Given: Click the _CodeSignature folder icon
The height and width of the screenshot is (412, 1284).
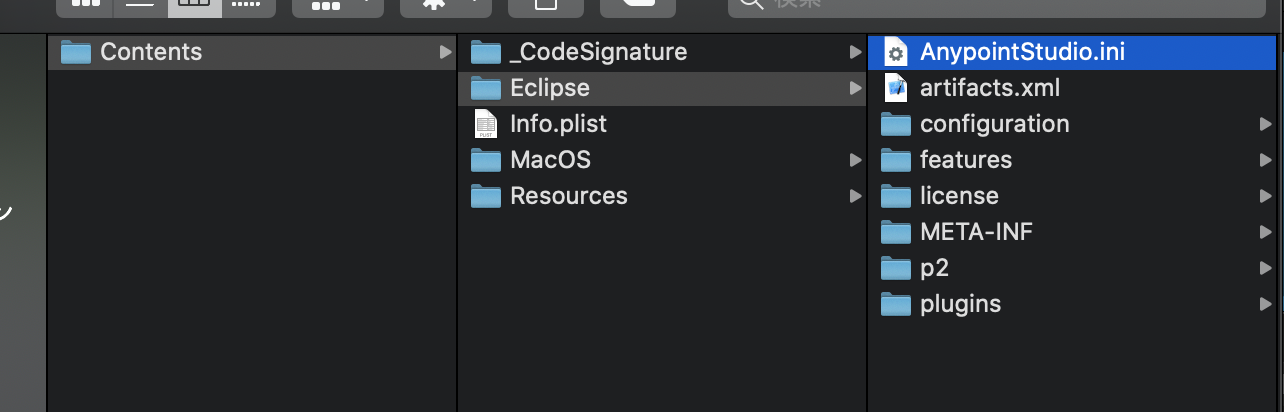Looking at the screenshot, I should coord(486,52).
